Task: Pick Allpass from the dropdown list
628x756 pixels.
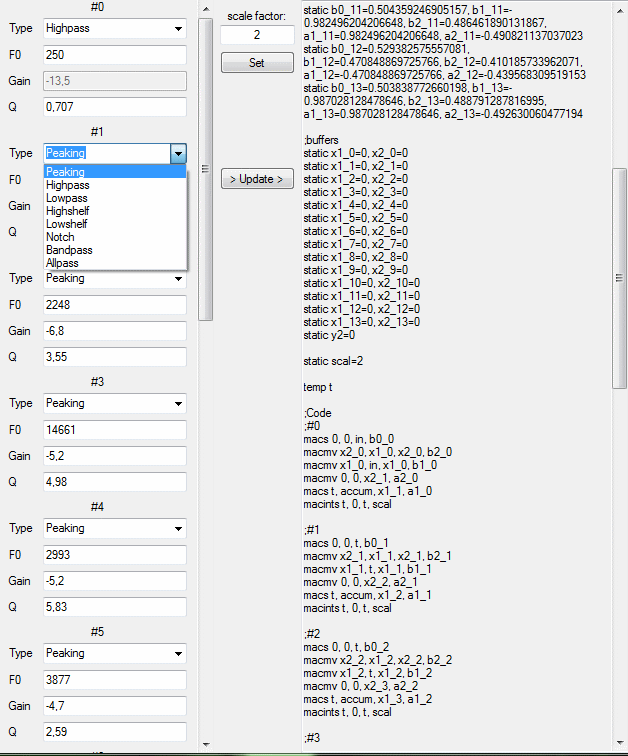Action: [x=62, y=263]
